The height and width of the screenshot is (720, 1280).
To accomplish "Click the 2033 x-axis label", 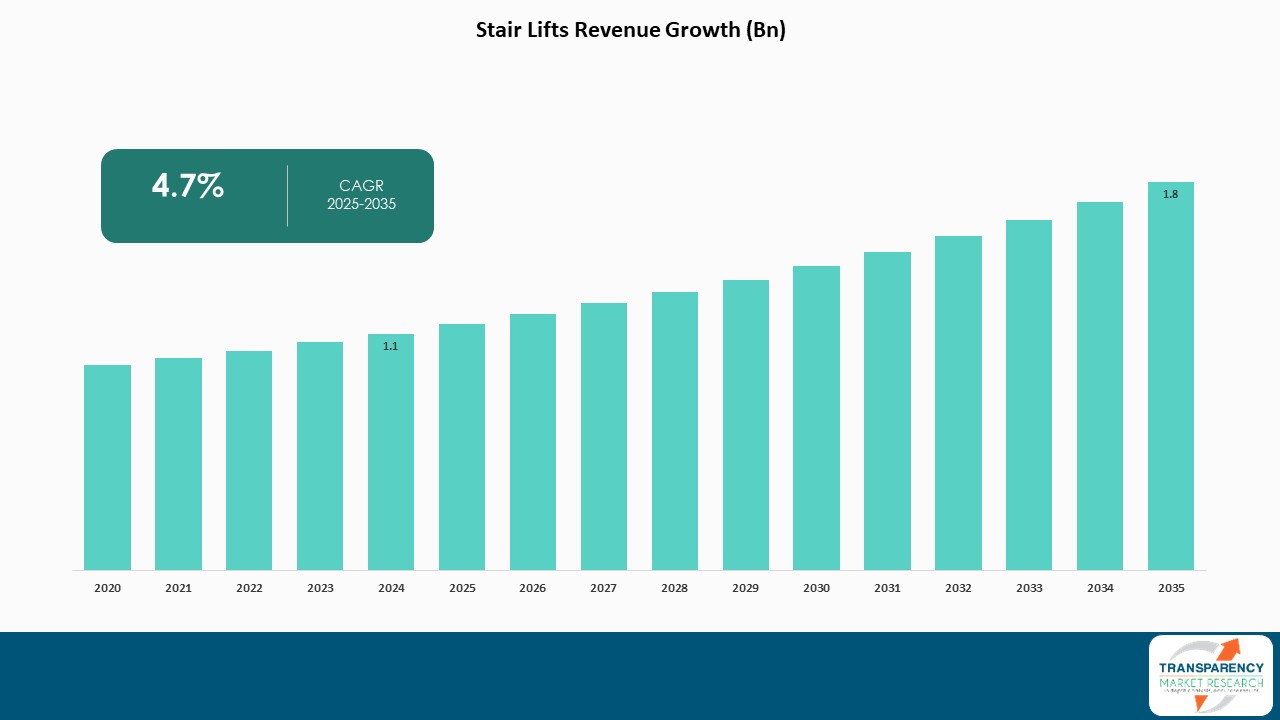I will [x=1029, y=588].
